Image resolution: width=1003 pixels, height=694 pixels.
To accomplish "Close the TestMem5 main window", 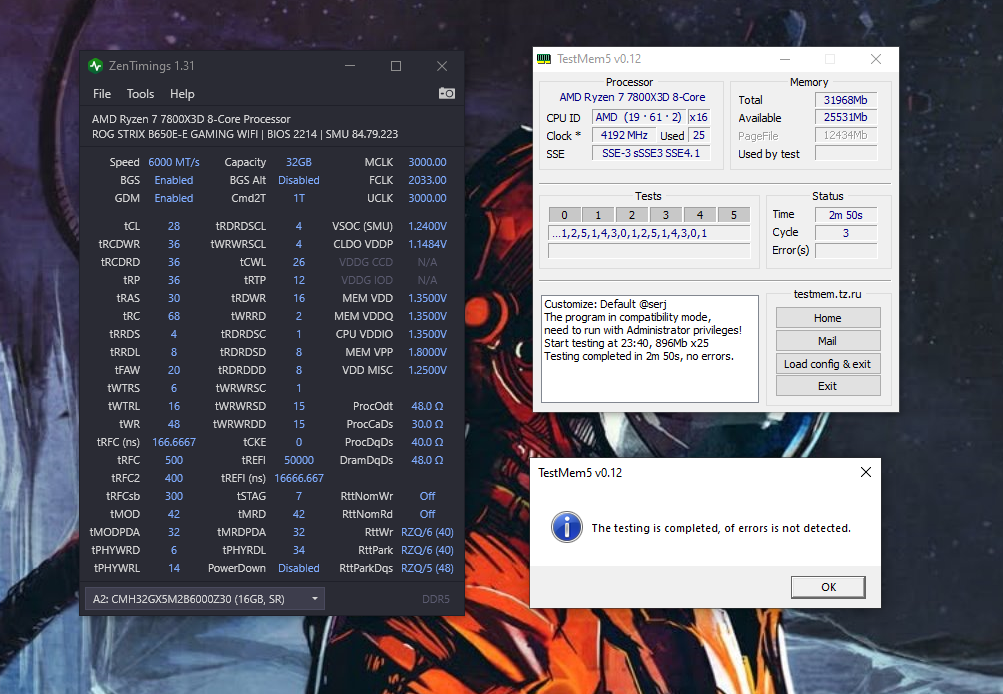I will click(x=876, y=59).
